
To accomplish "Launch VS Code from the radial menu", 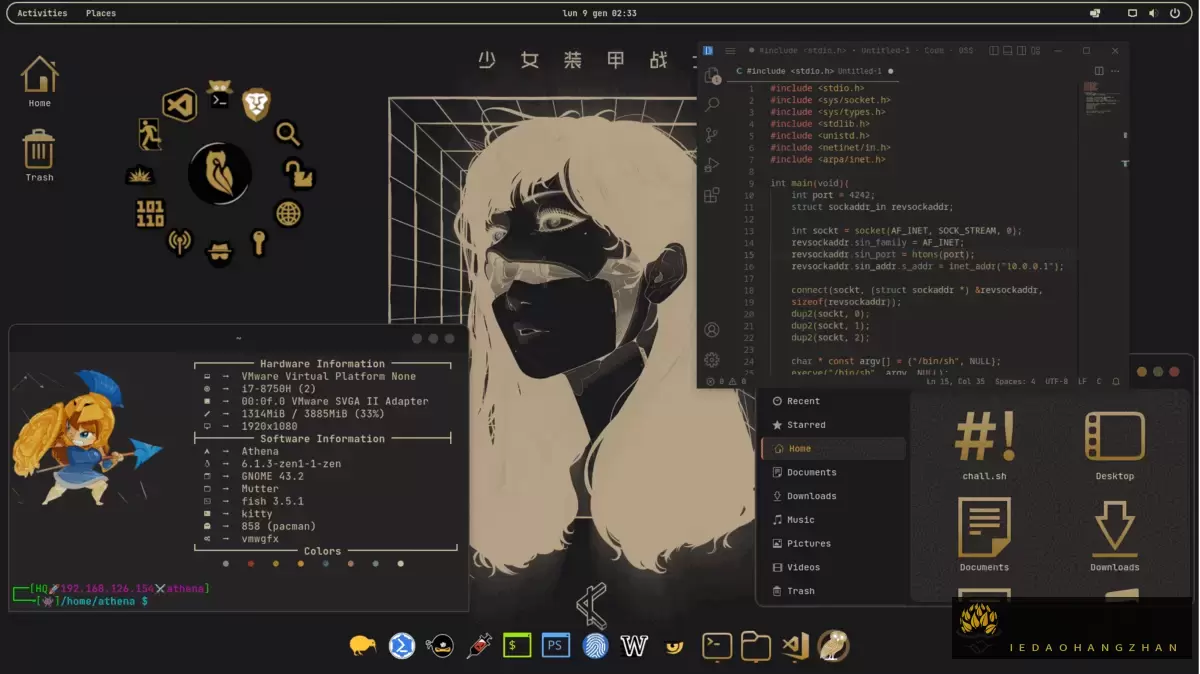I will pyautogui.click(x=180, y=104).
